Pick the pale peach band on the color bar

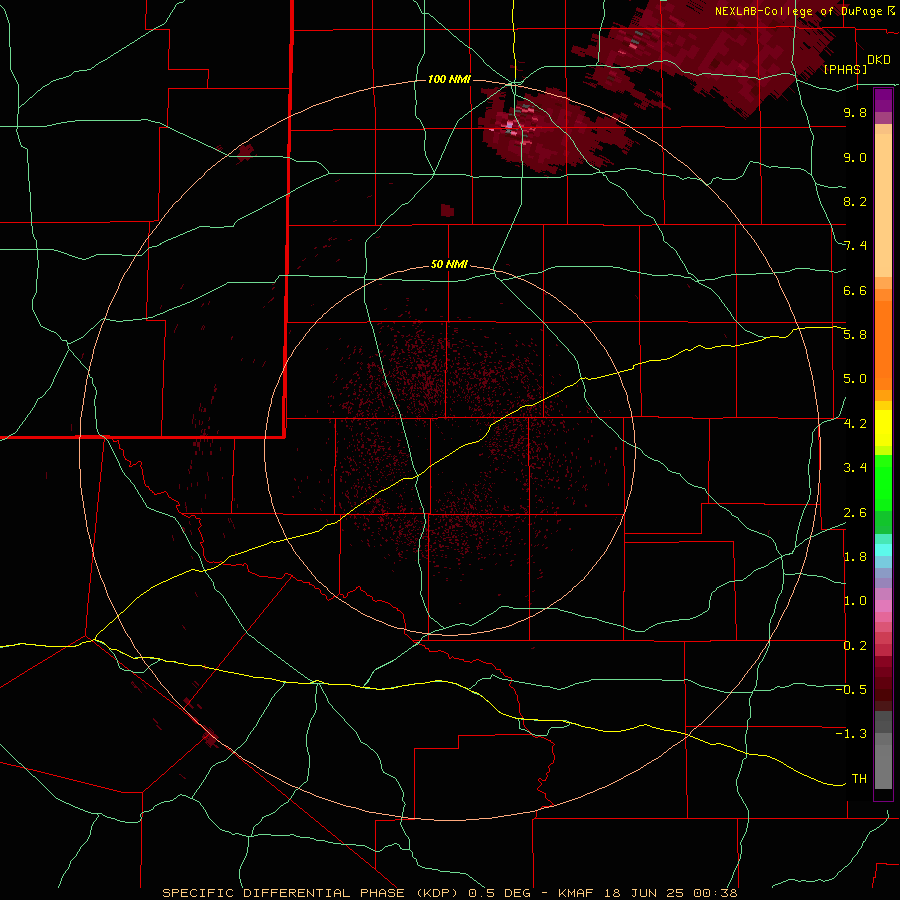coord(883,207)
